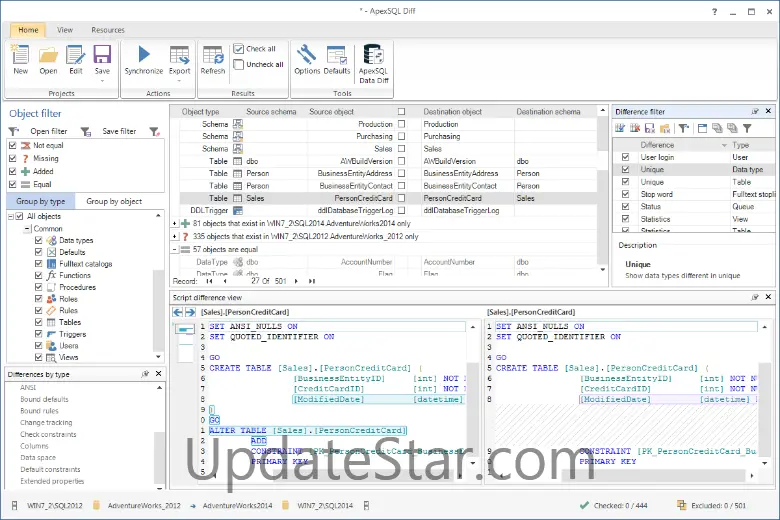This screenshot has width=780, height=520.
Task: Check the PersonCreditCard row checkbox
Action: pyautogui.click(x=401, y=198)
